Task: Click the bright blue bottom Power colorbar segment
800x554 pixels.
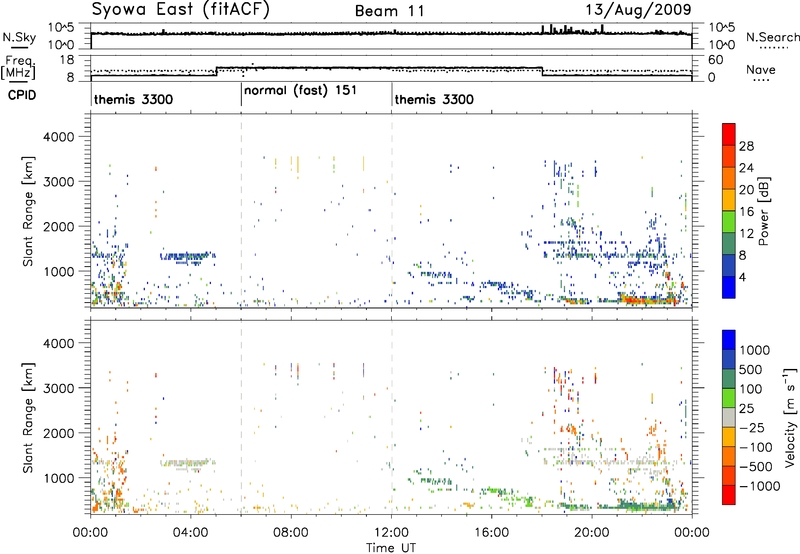Action: 729,287
